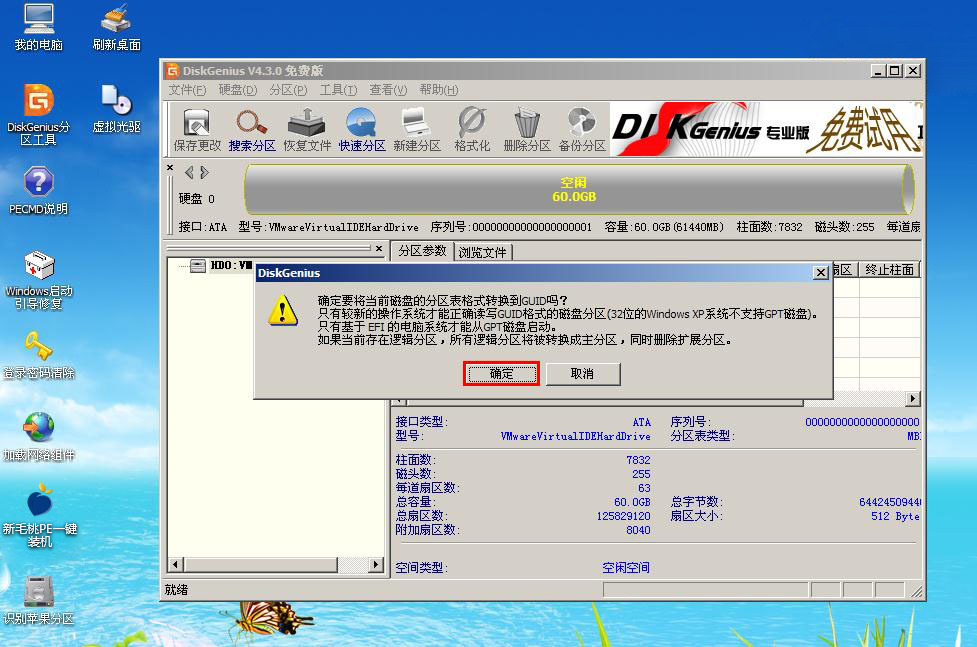Click the 保存更改 toolbar icon

(x=197, y=130)
